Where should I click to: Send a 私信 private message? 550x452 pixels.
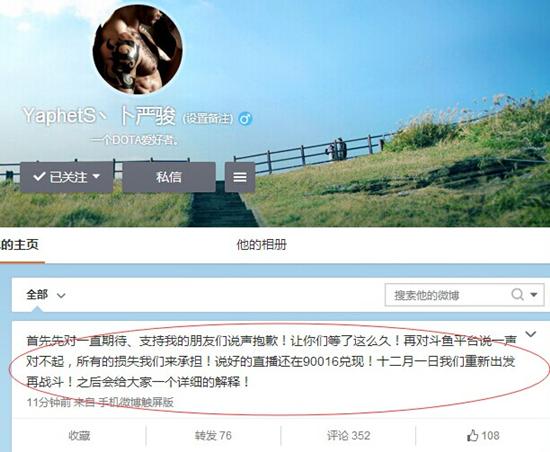[x=169, y=177]
